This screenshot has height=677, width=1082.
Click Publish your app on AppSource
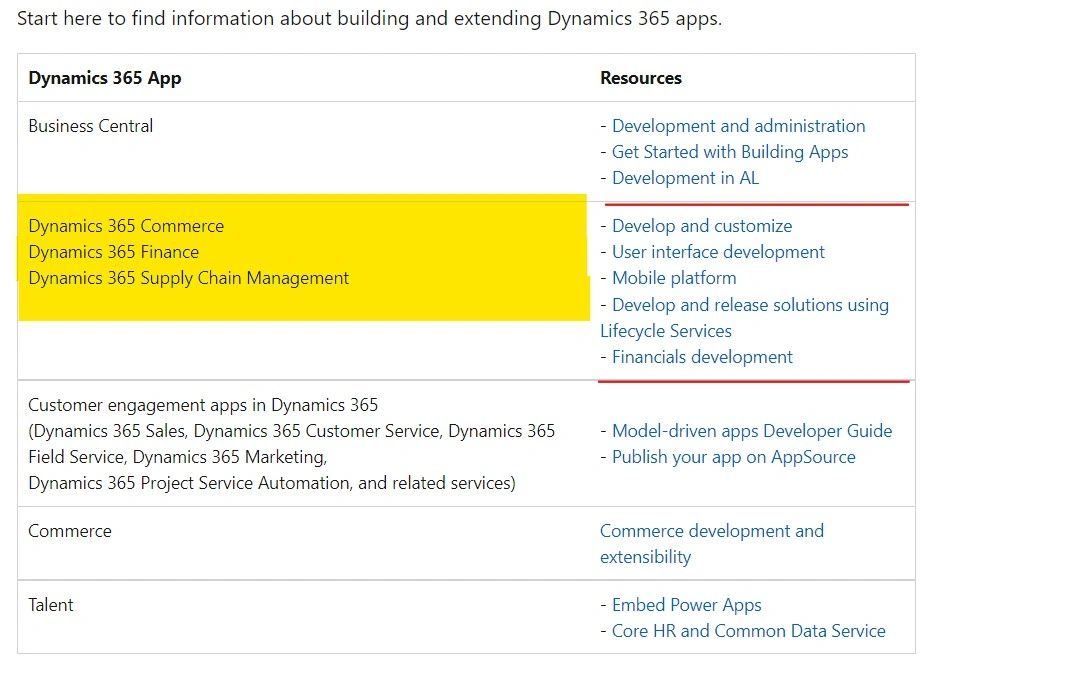[x=733, y=457]
